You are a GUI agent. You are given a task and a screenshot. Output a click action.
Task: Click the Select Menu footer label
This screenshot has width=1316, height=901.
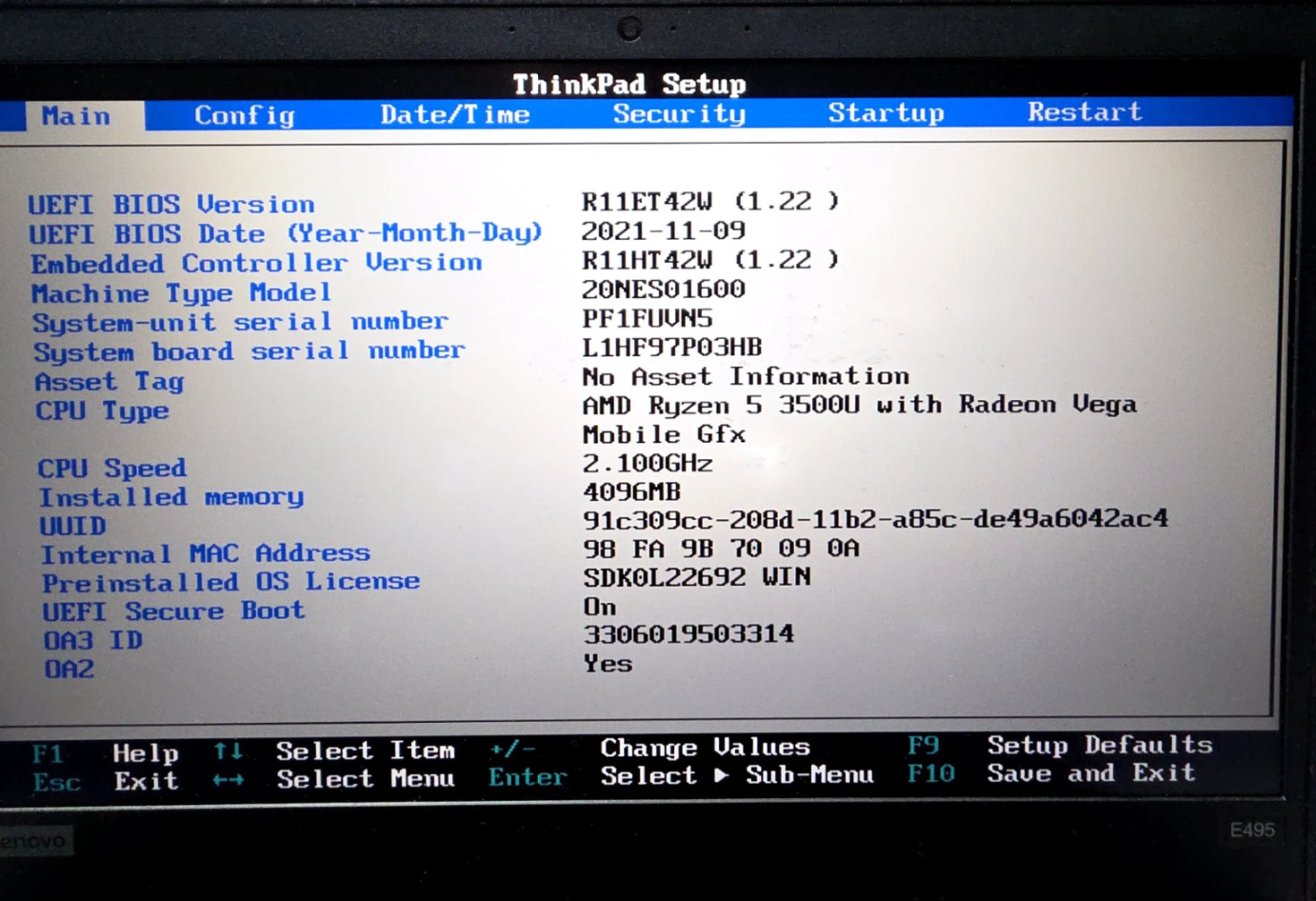coord(366,779)
